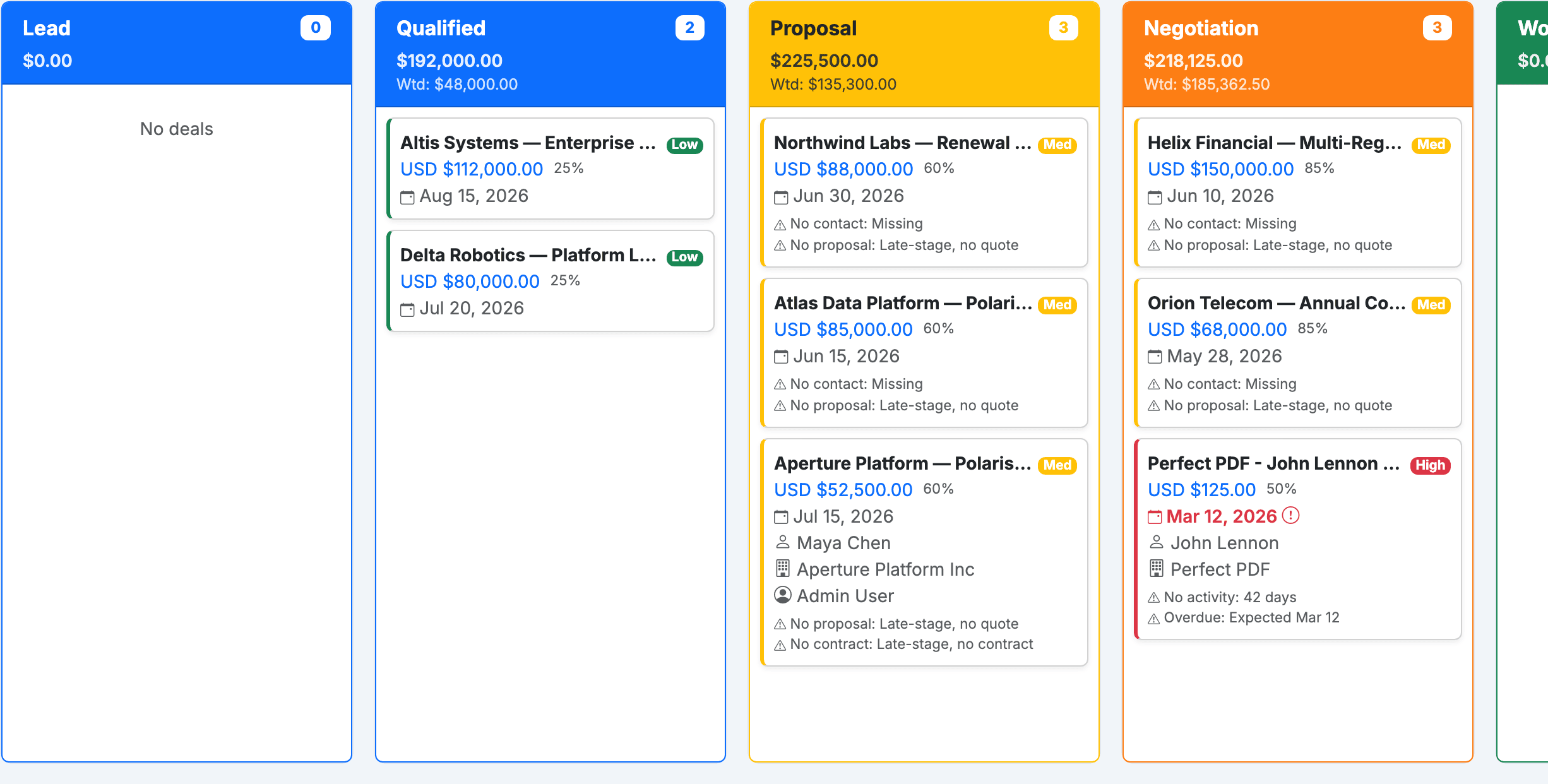Click the Negotiation column count badge

pyautogui.click(x=1437, y=28)
